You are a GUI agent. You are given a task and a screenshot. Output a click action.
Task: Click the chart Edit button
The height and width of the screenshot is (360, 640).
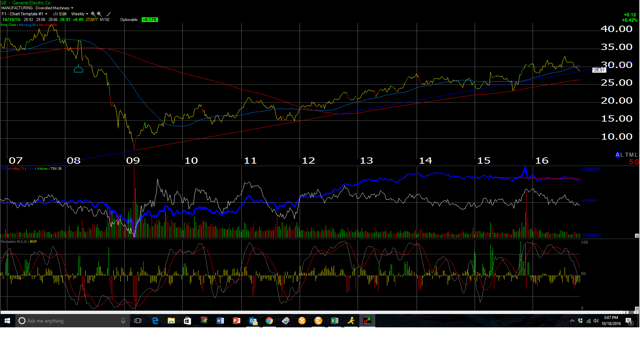coord(60,14)
